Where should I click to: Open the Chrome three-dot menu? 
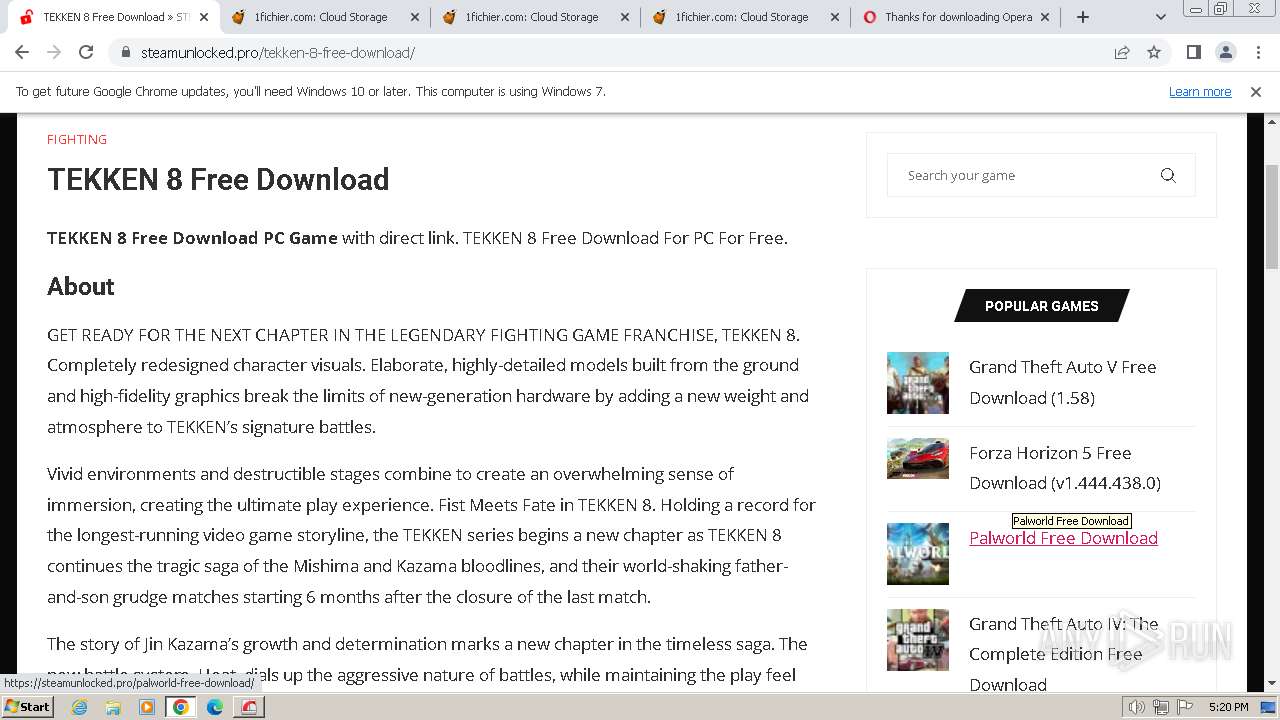click(x=1256, y=53)
